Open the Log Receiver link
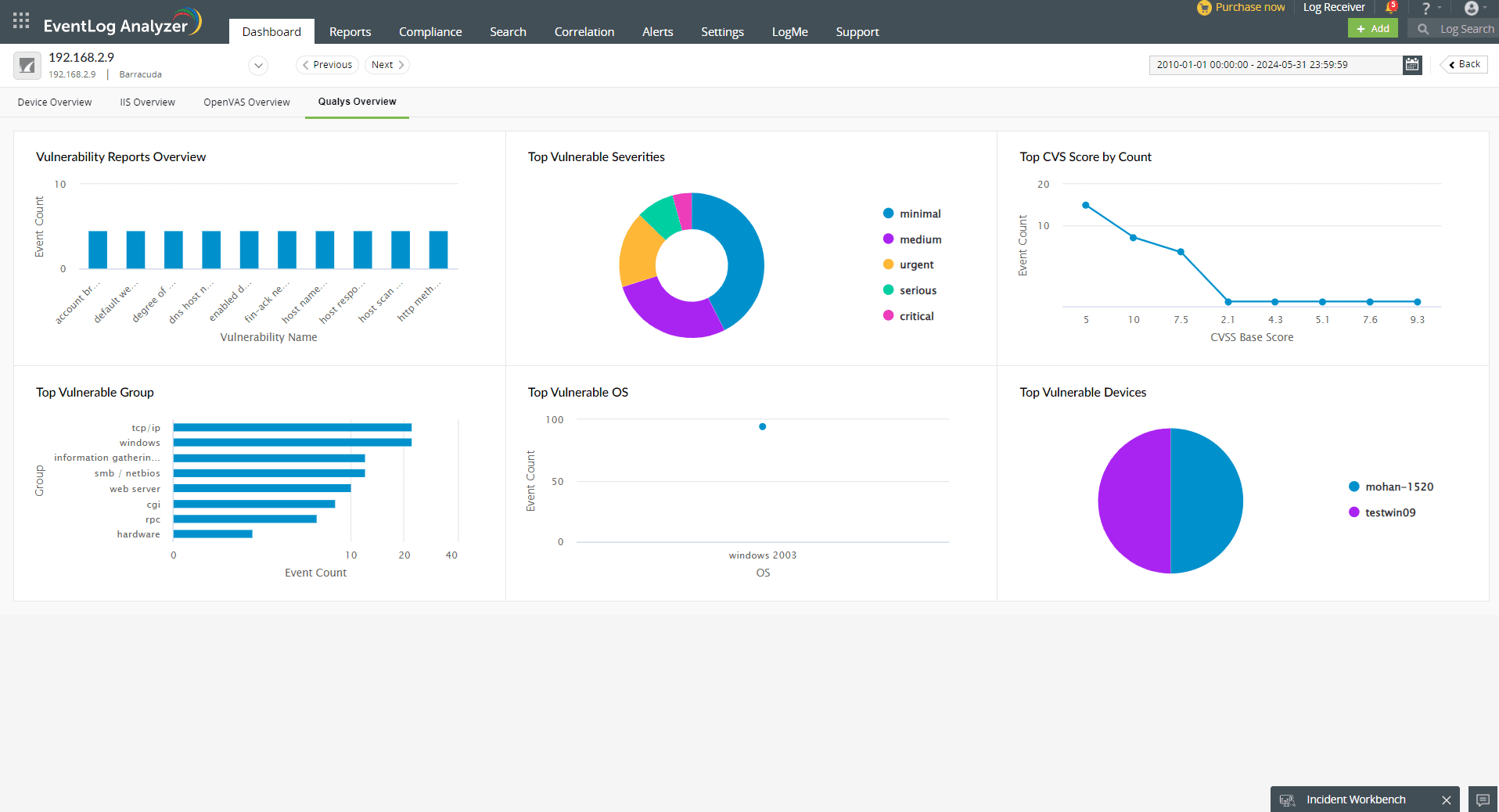This screenshot has height=812, width=1499. tap(1334, 7)
